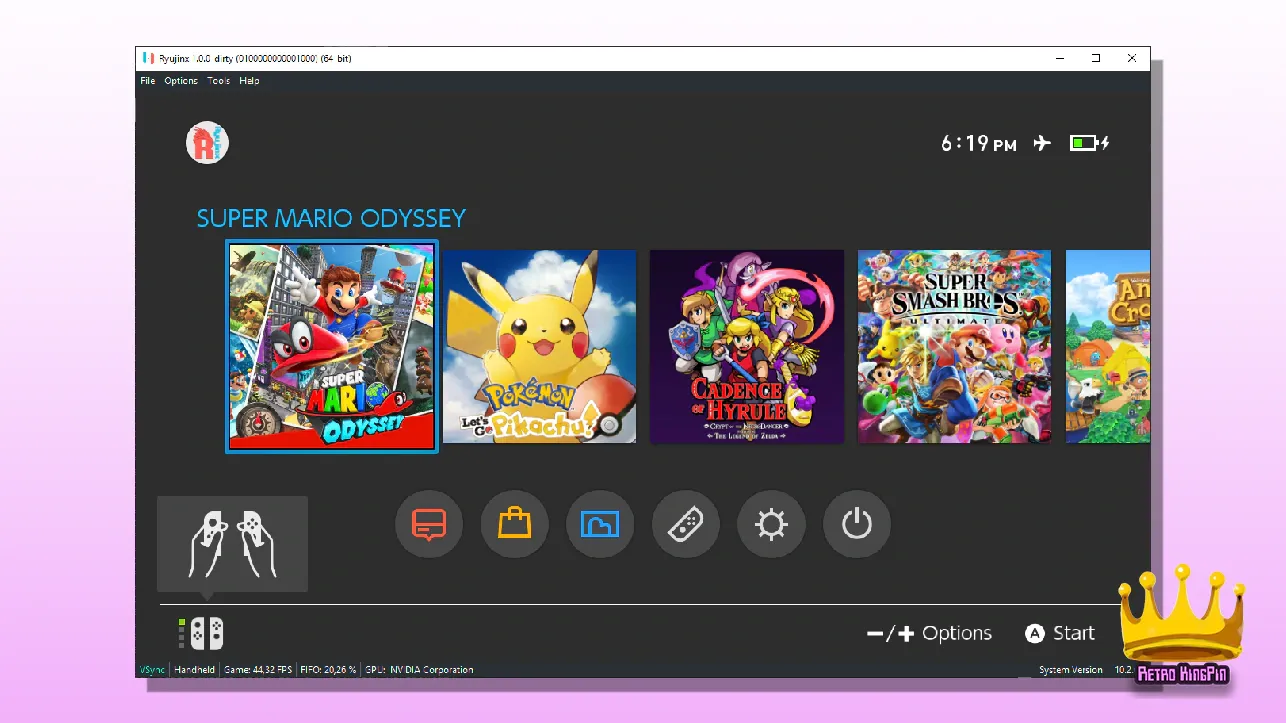
Task: Select the Super Mario Odyssey game tile
Action: click(x=332, y=346)
